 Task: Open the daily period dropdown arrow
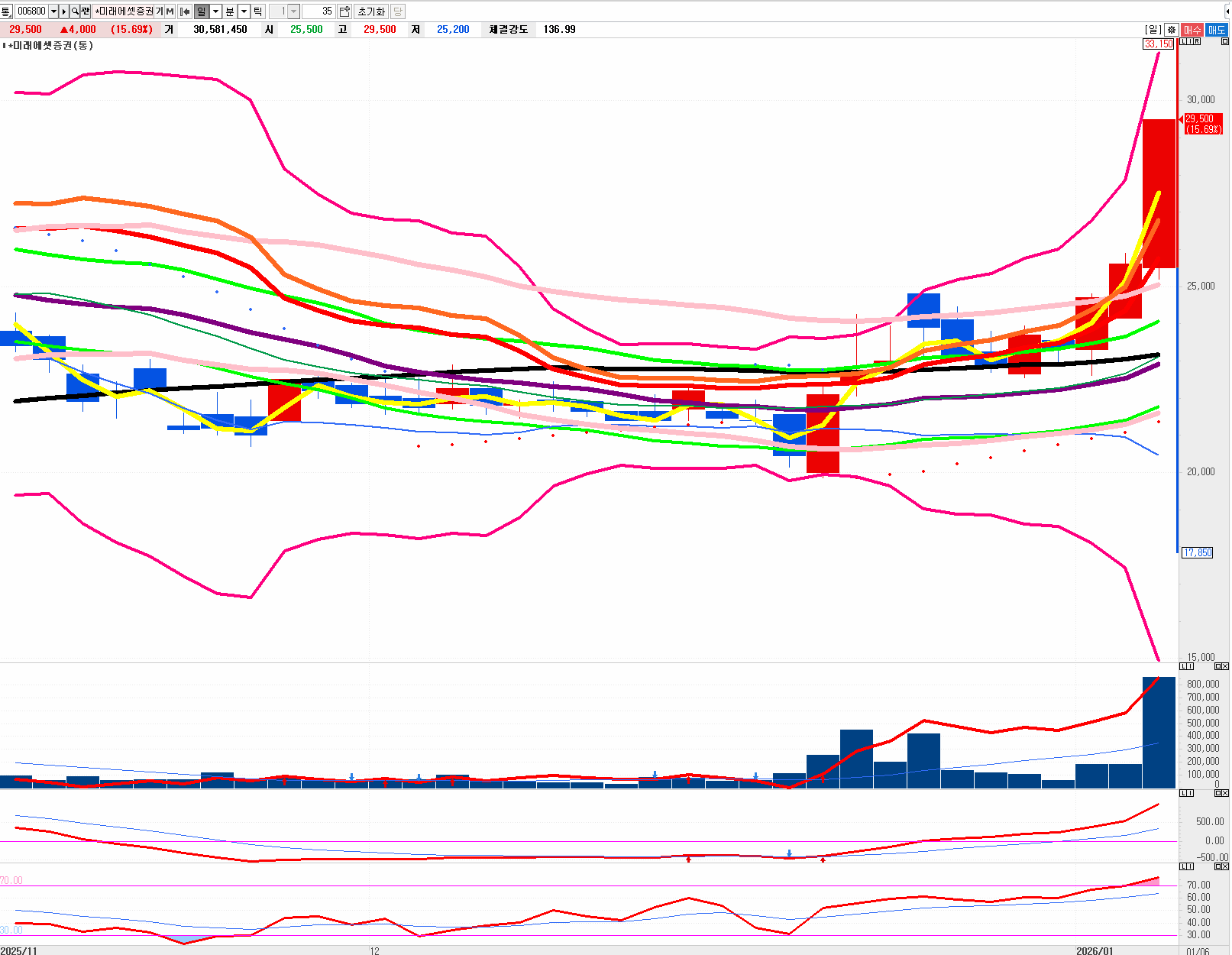click(x=215, y=11)
